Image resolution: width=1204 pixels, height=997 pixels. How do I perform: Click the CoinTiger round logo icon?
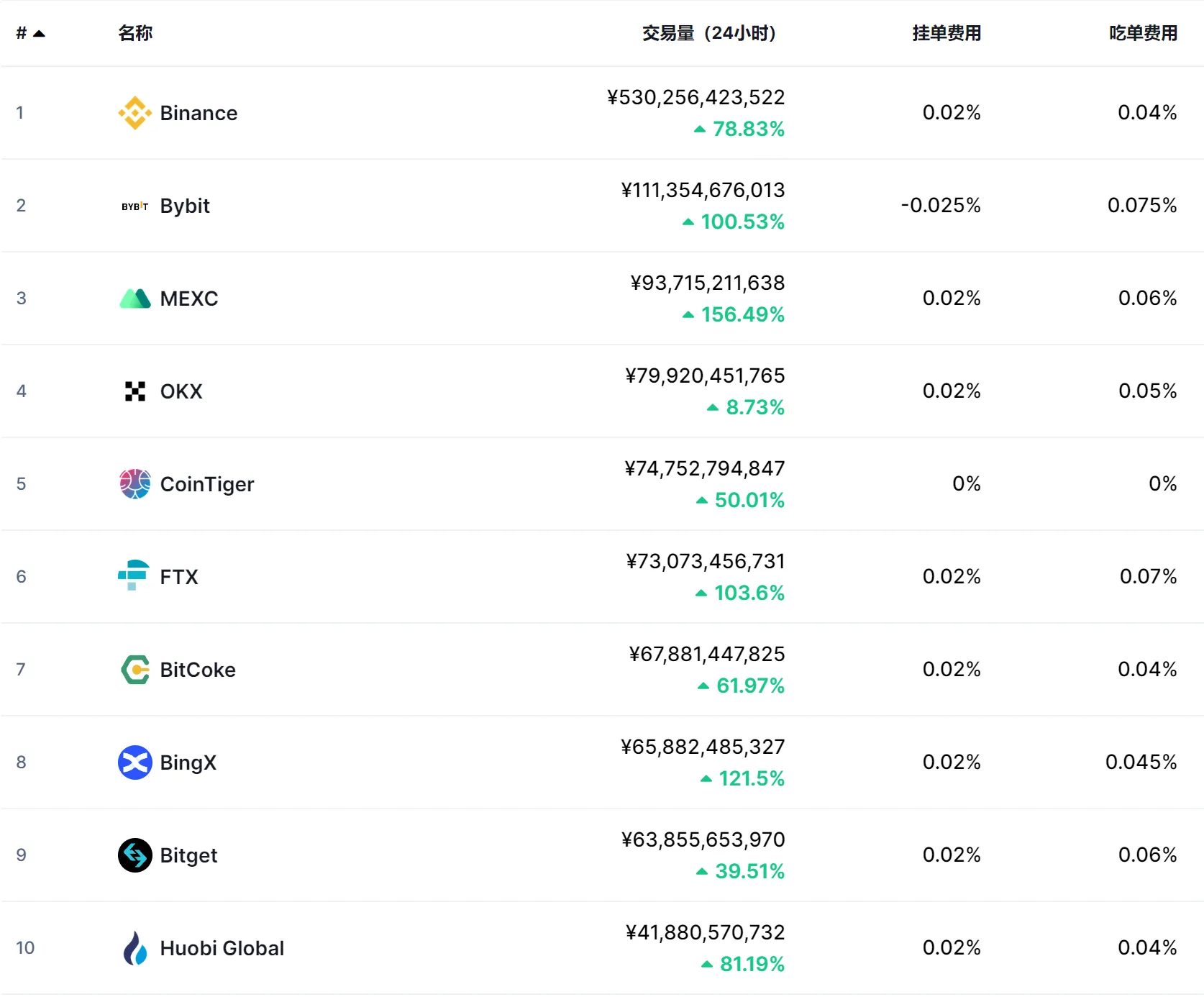[x=134, y=484]
